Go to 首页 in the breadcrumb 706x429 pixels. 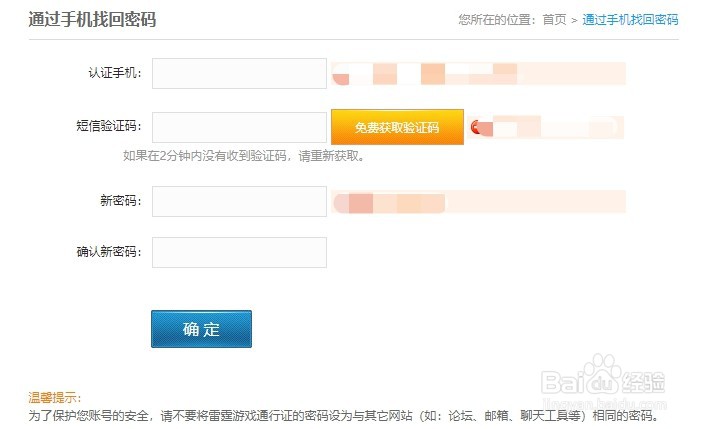tap(554, 19)
